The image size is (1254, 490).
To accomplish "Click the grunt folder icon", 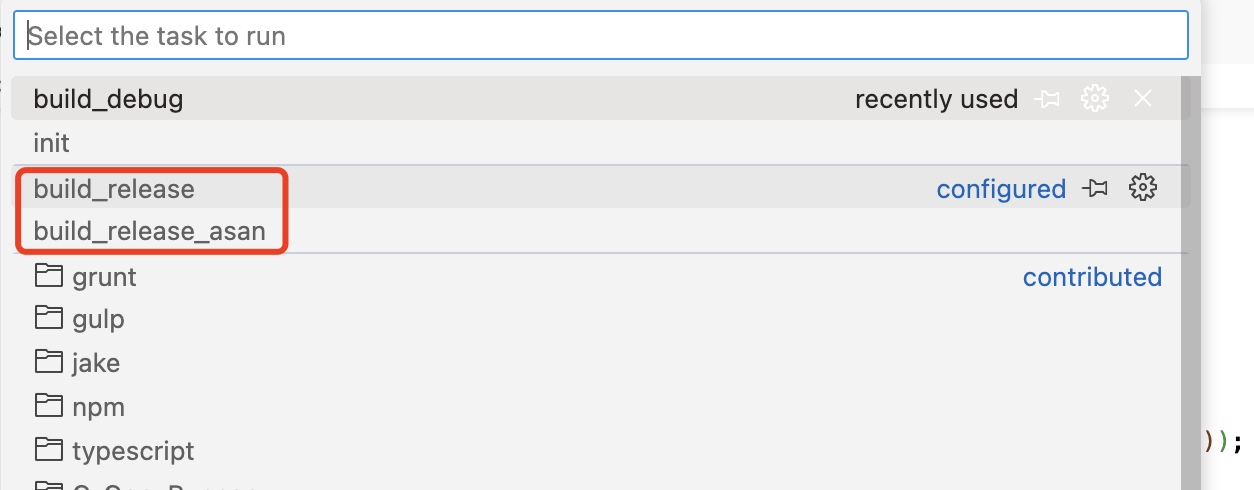I will [x=48, y=275].
